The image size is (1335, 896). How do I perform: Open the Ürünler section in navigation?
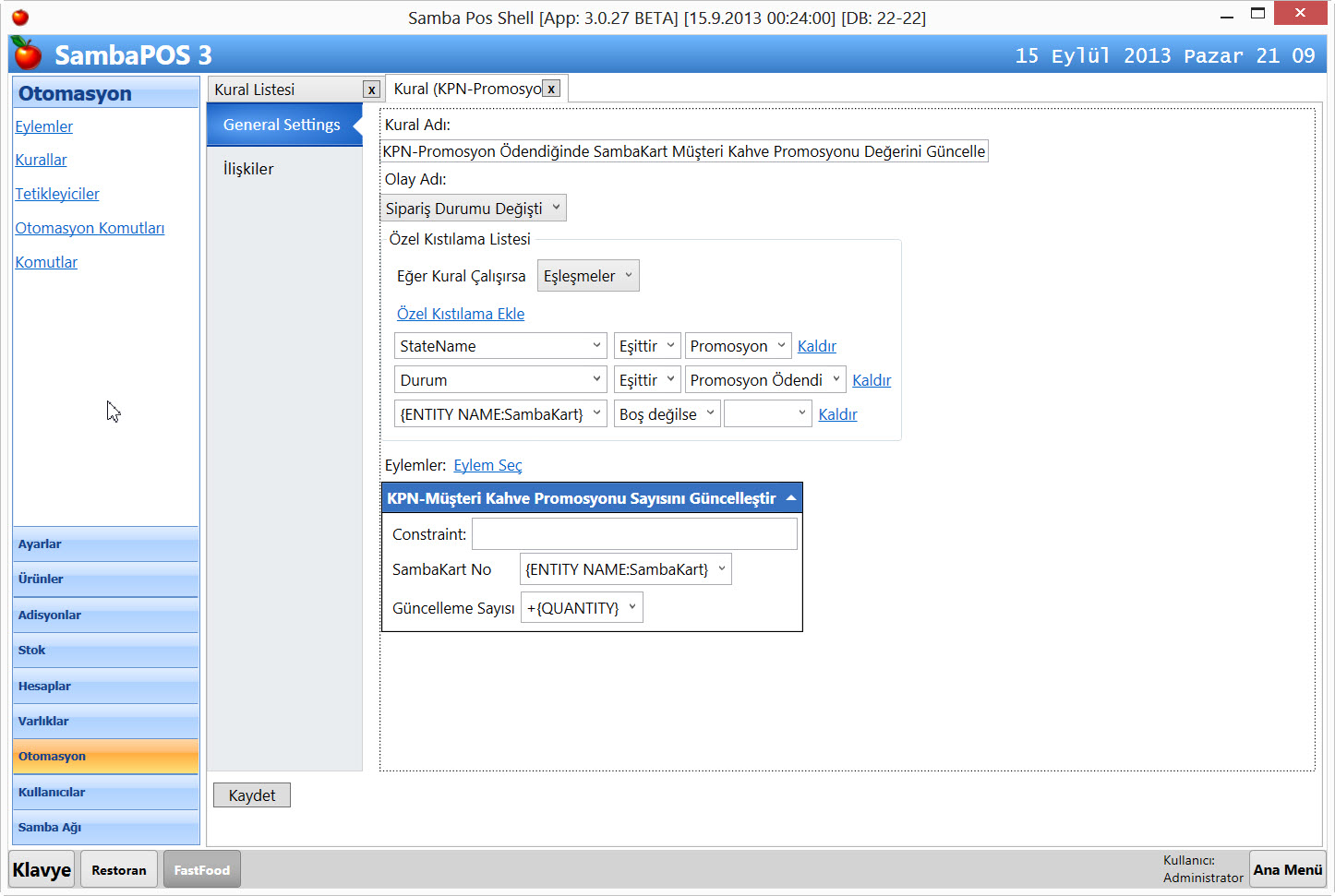[105, 579]
